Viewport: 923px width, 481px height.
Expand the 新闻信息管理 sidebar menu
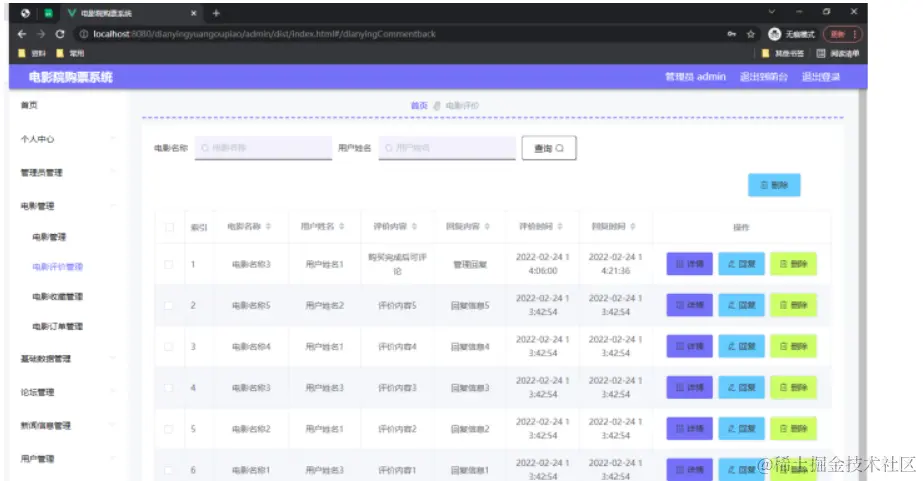pos(68,426)
